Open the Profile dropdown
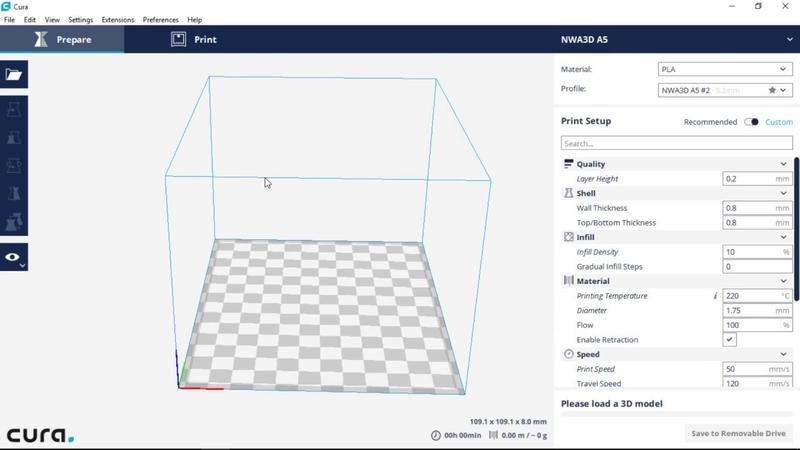 pyautogui.click(x=725, y=90)
